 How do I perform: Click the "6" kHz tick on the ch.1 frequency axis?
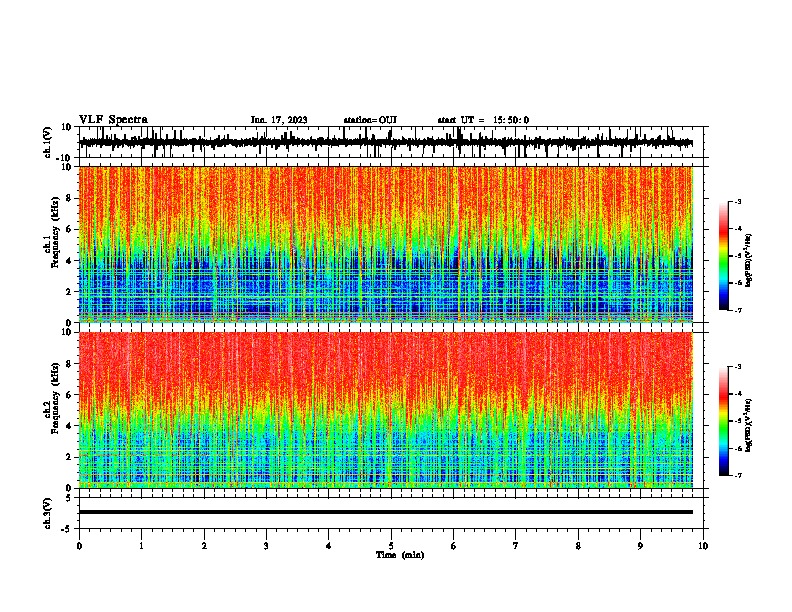70,229
